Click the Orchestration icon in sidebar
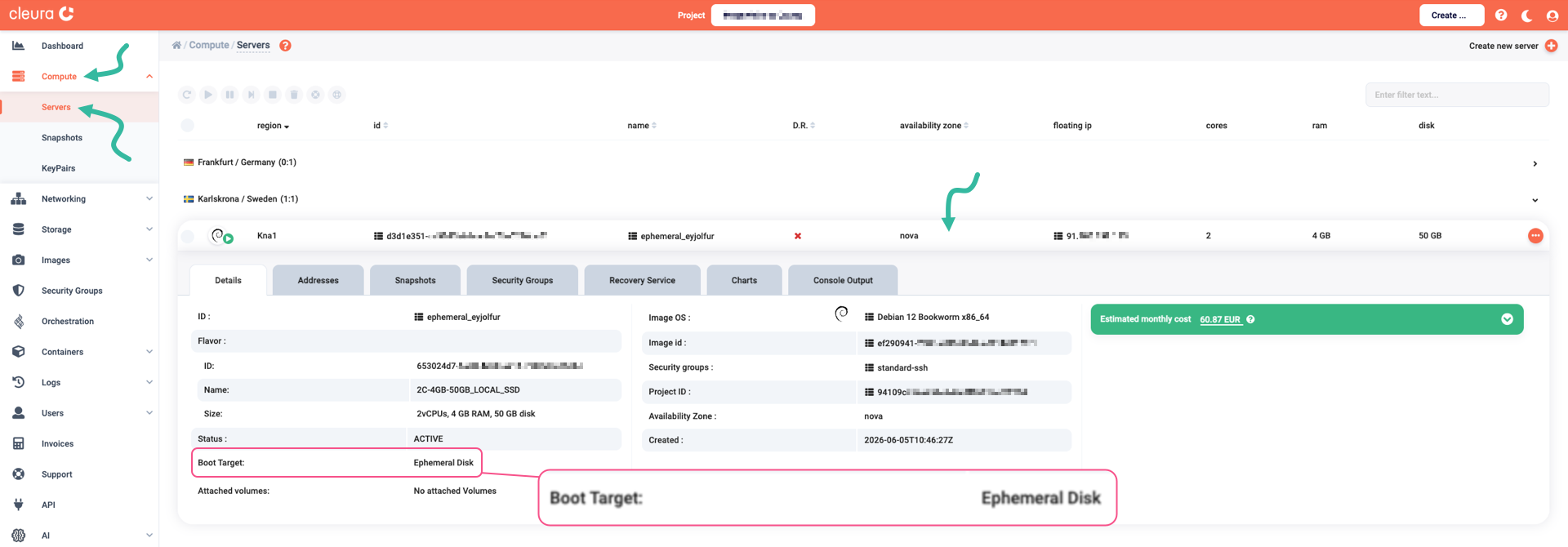The height and width of the screenshot is (547, 1568). pyautogui.click(x=18, y=321)
